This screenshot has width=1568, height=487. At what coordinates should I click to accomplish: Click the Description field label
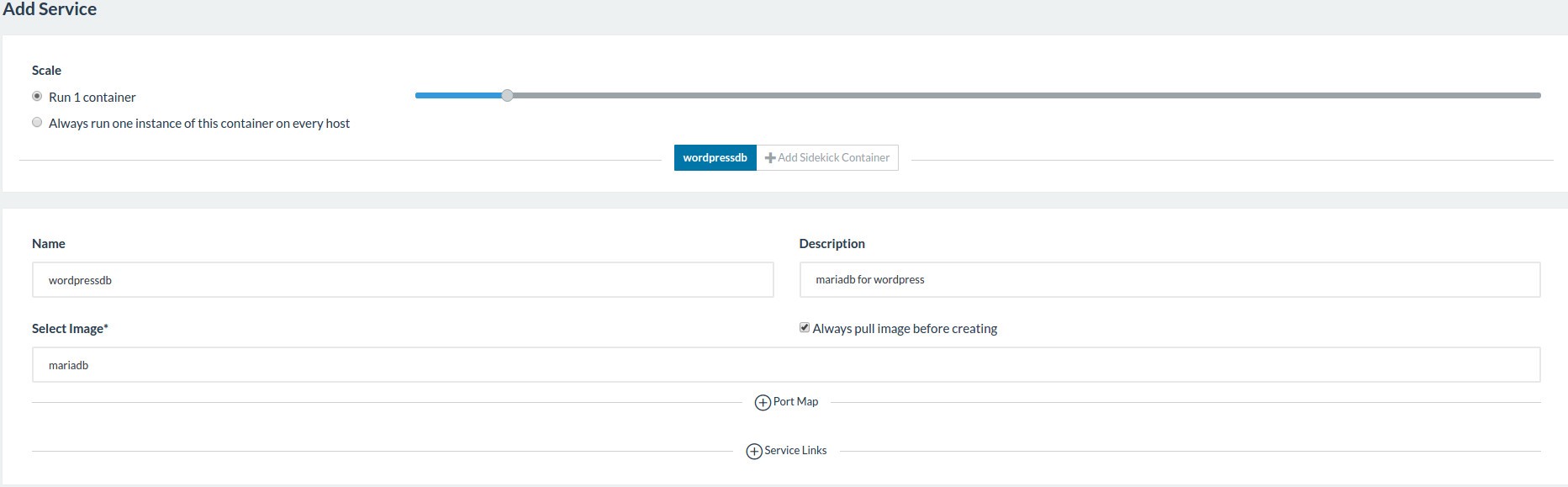832,244
